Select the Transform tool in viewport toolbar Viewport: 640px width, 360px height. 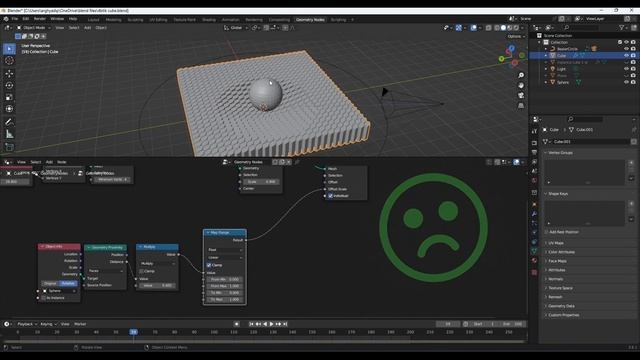point(9,109)
